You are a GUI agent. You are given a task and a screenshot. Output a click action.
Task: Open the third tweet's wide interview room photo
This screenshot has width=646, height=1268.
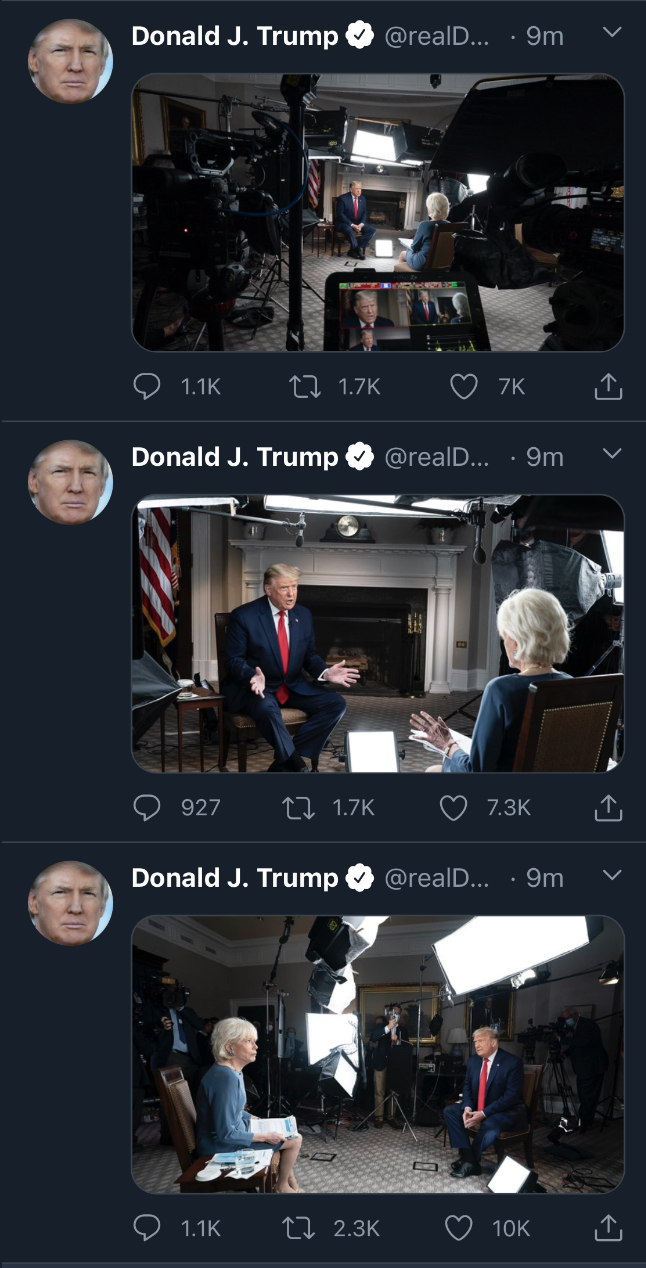pyautogui.click(x=378, y=1054)
